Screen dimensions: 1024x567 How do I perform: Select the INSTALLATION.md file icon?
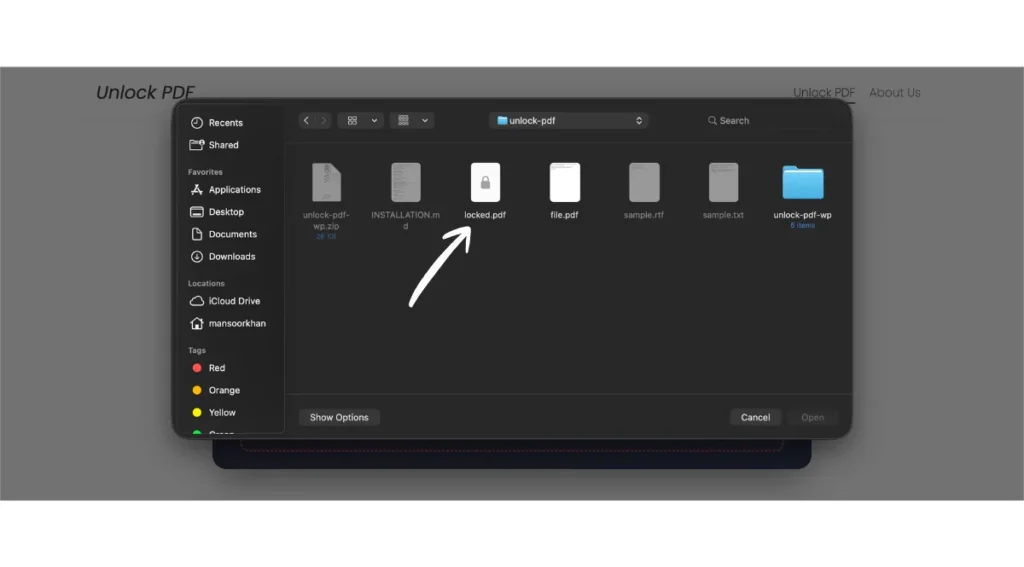(x=405, y=183)
